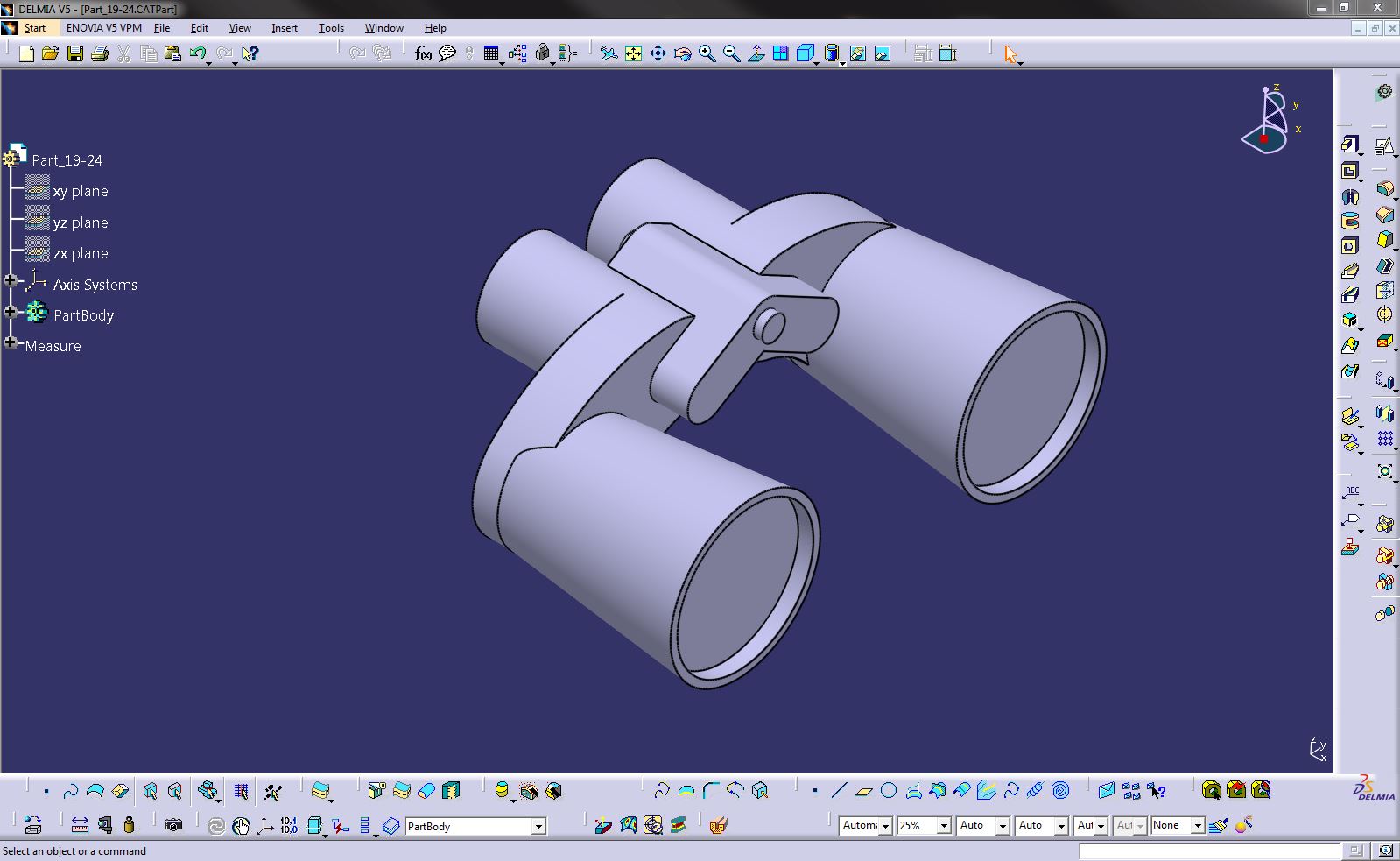
Task: Create a new document with New icon
Action: (26, 54)
